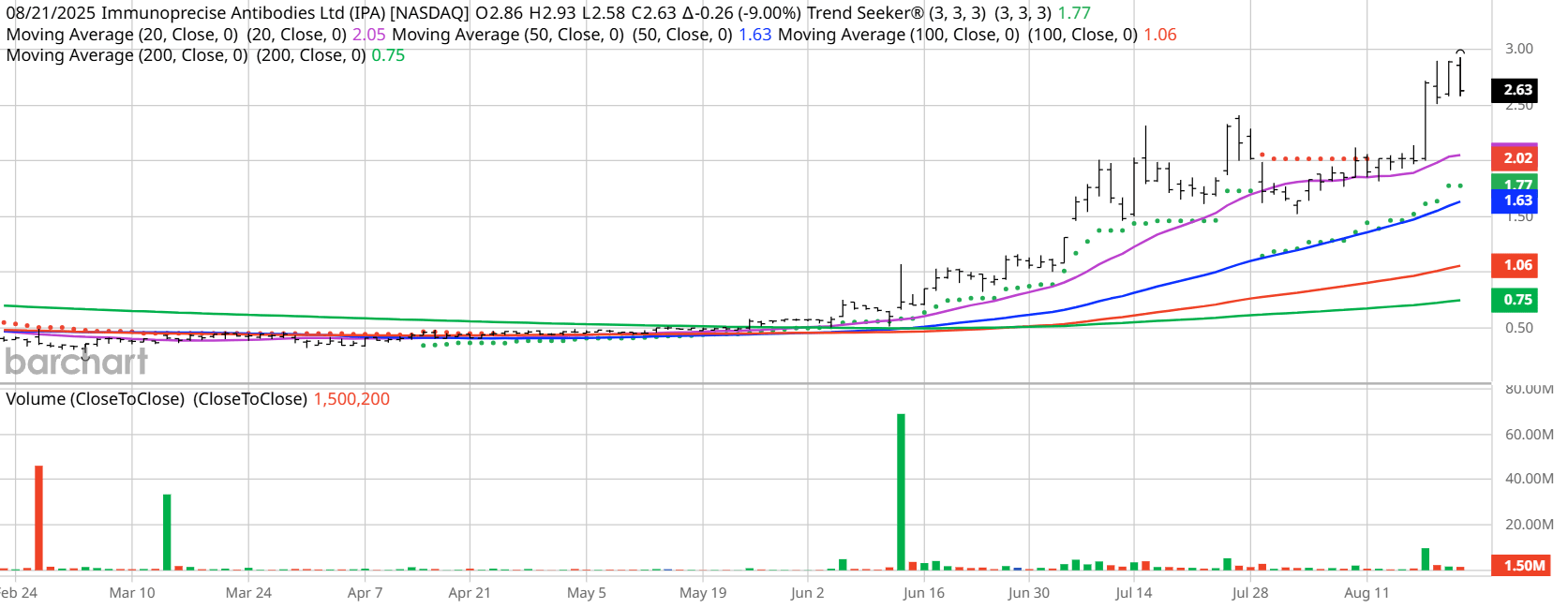Click the tall red volume bar near Feb 24

[38, 517]
